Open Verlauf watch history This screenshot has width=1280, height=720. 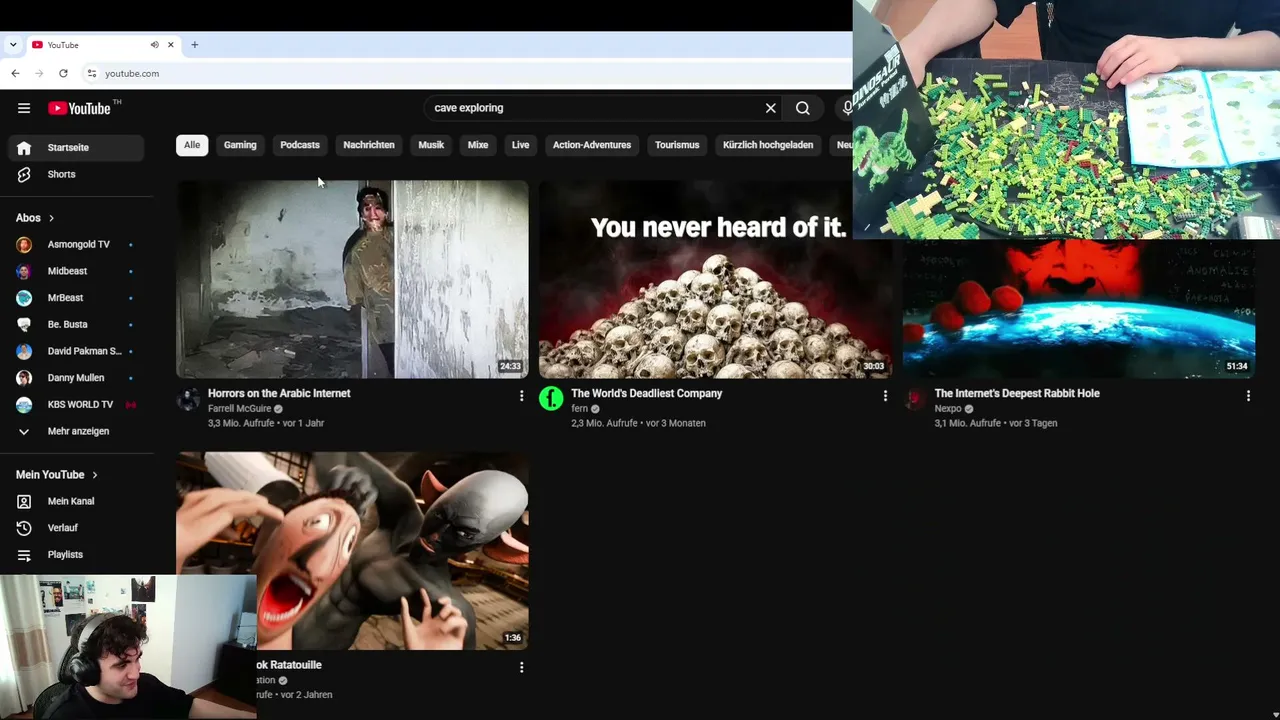[77, 528]
